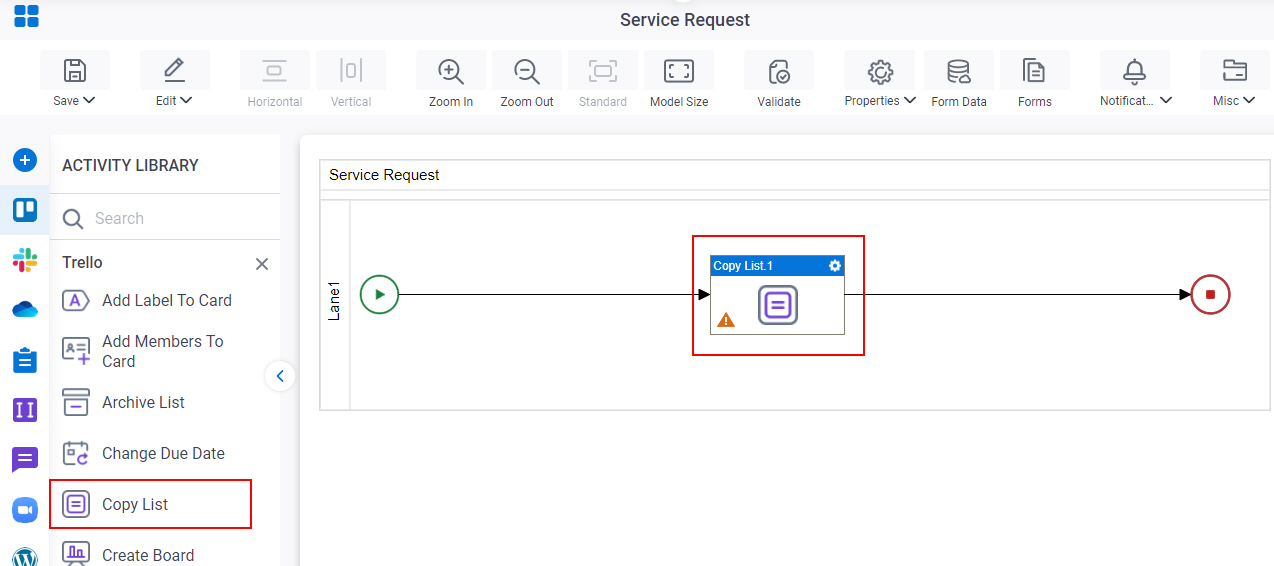Screen dimensions: 1274x566
Task: Select the Trello sidebar icon
Action: pyautogui.click(x=25, y=210)
